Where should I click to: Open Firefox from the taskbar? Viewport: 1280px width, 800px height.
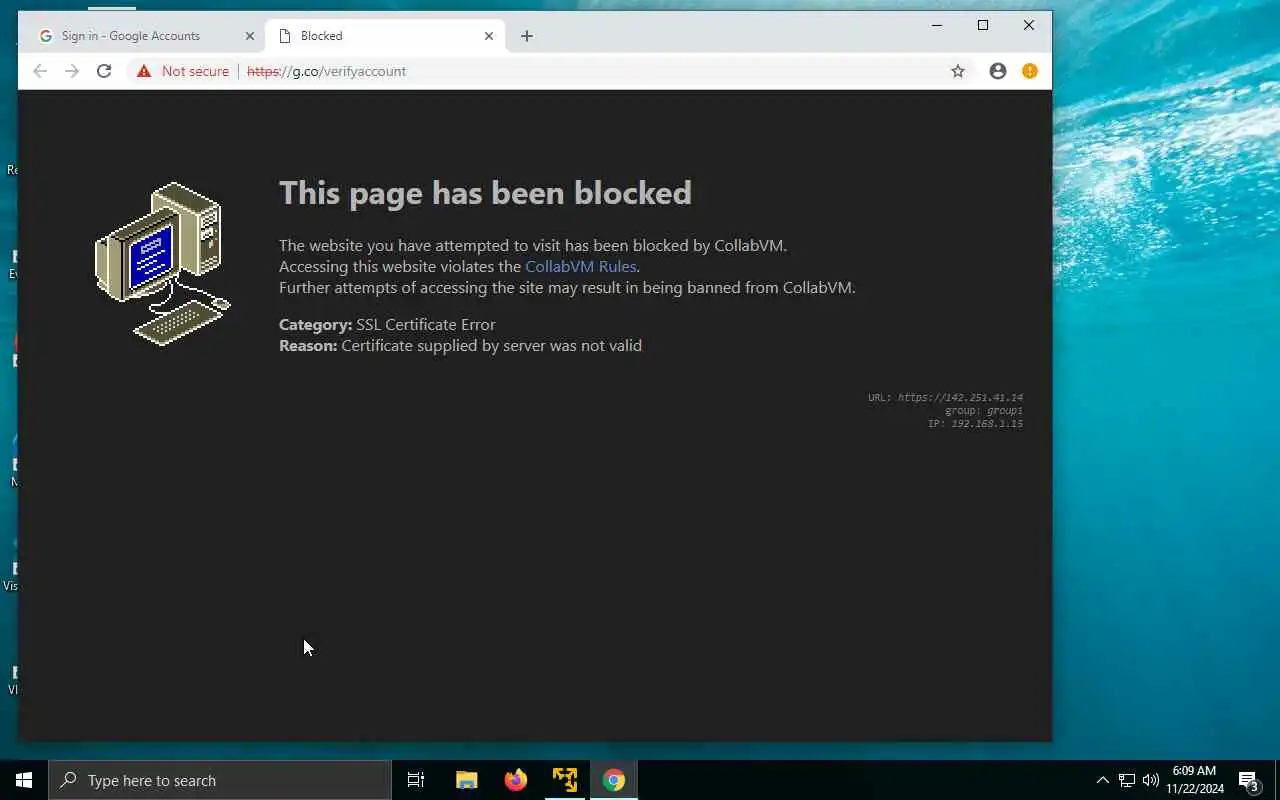516,780
